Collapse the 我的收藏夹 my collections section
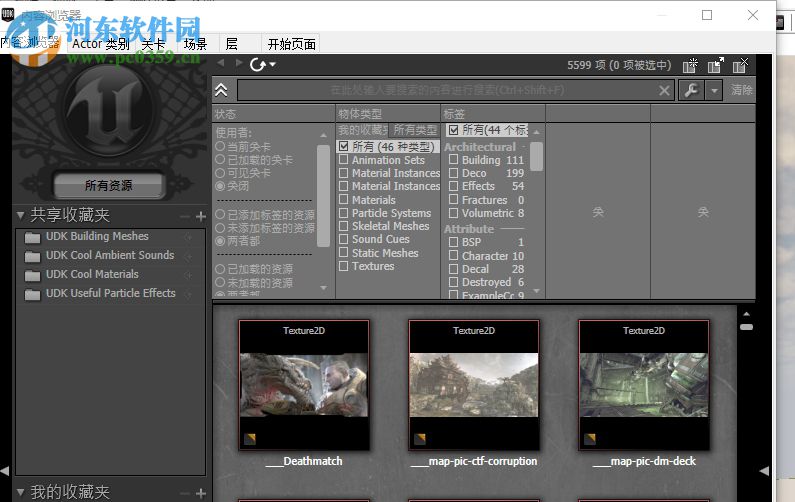Viewport: 795px width, 502px height. tap(21, 492)
